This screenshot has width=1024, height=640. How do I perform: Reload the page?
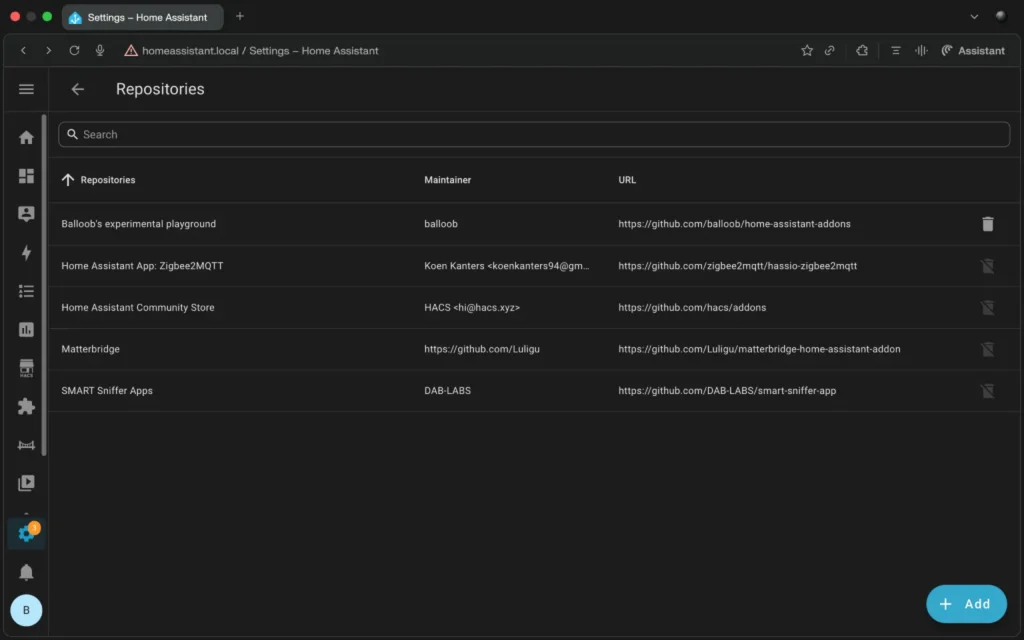(x=74, y=50)
